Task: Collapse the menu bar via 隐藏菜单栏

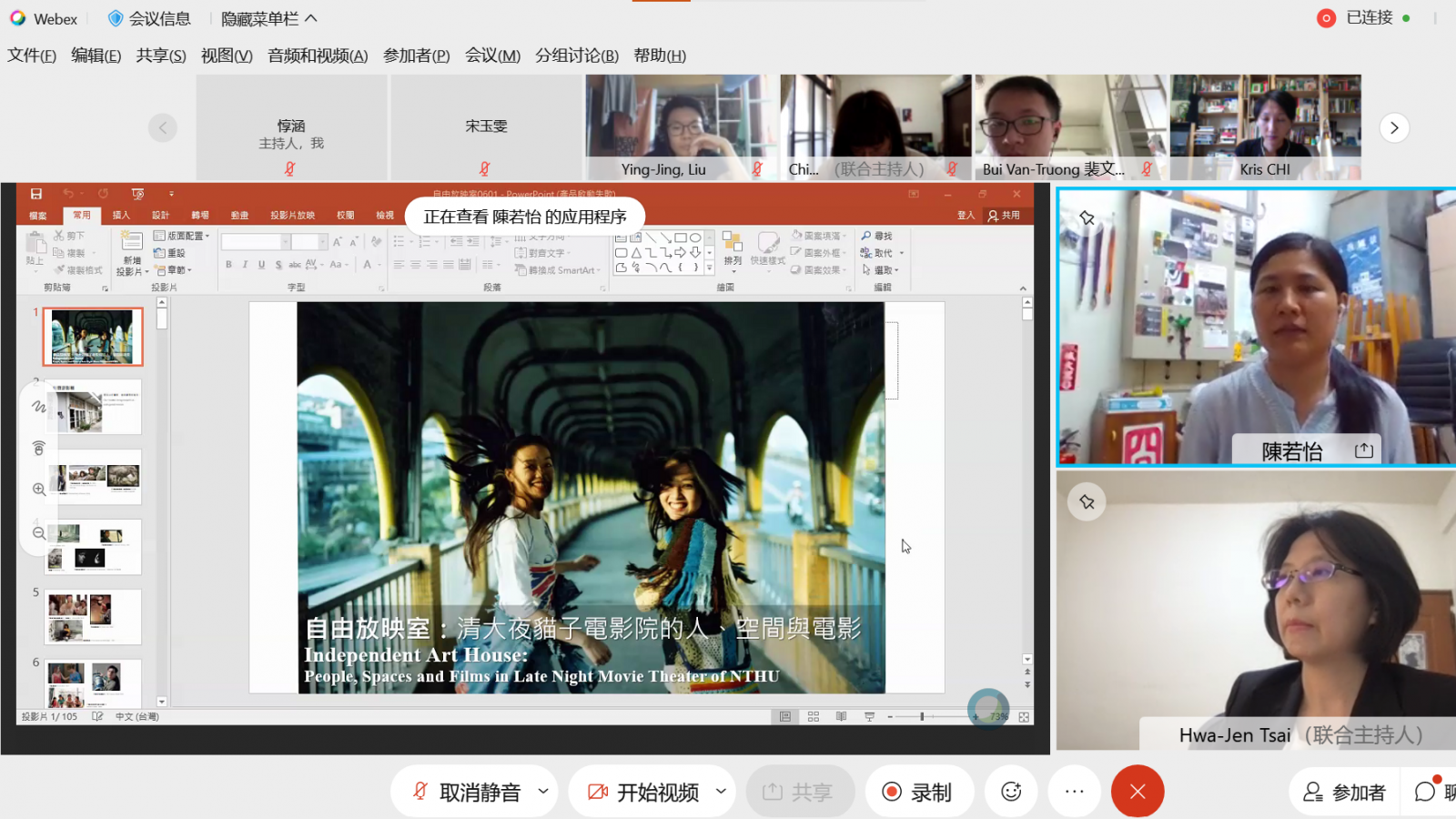Action: point(269,18)
